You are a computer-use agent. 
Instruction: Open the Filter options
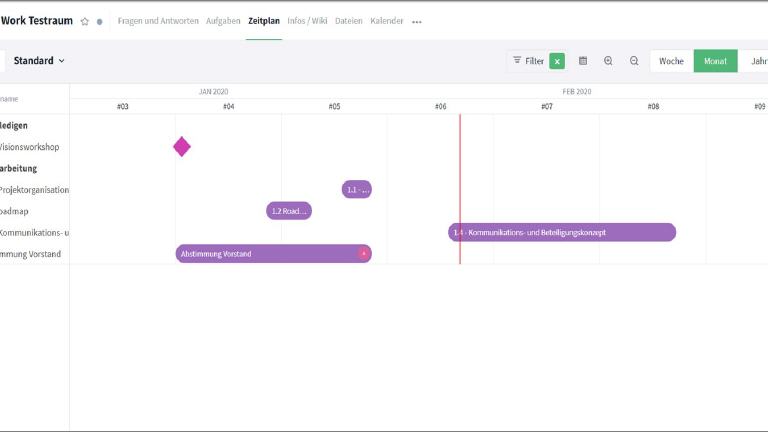click(528, 61)
